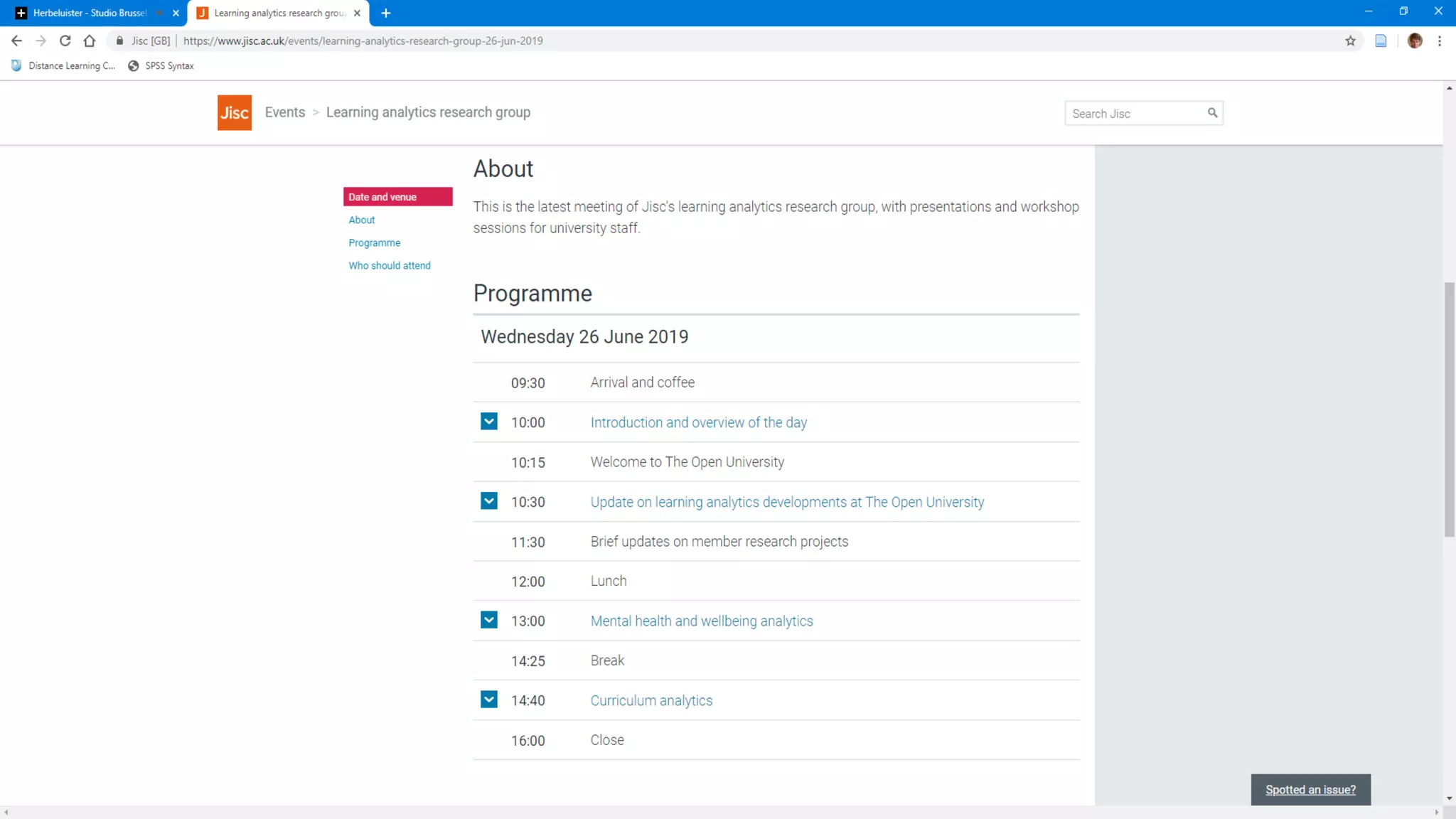Open the Chrome three-dot menu
1456x819 pixels.
[x=1440, y=41]
